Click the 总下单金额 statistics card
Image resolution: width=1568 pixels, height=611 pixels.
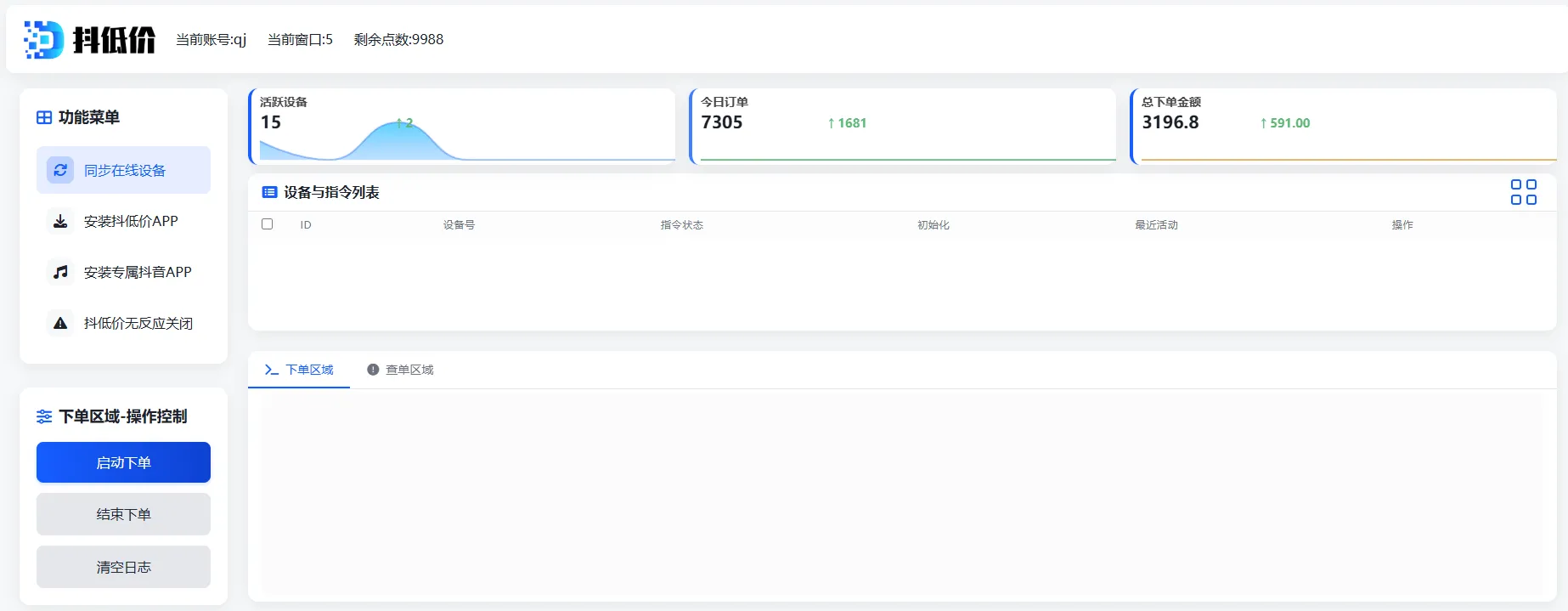click(x=1344, y=126)
